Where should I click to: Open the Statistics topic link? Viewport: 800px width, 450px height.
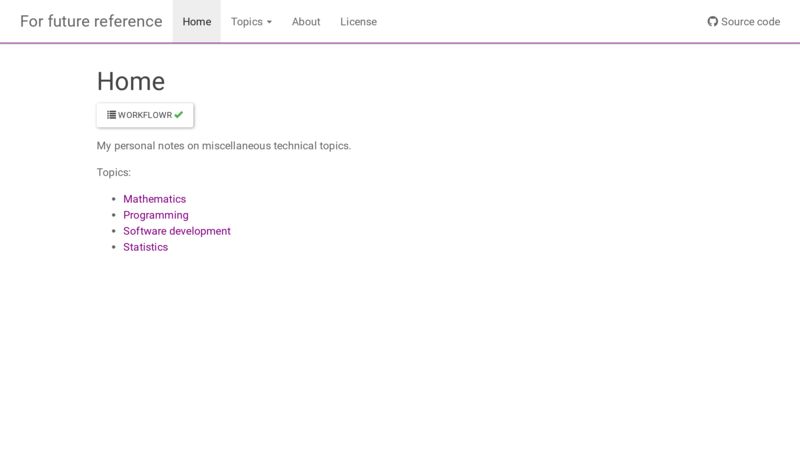pyautogui.click(x=145, y=247)
